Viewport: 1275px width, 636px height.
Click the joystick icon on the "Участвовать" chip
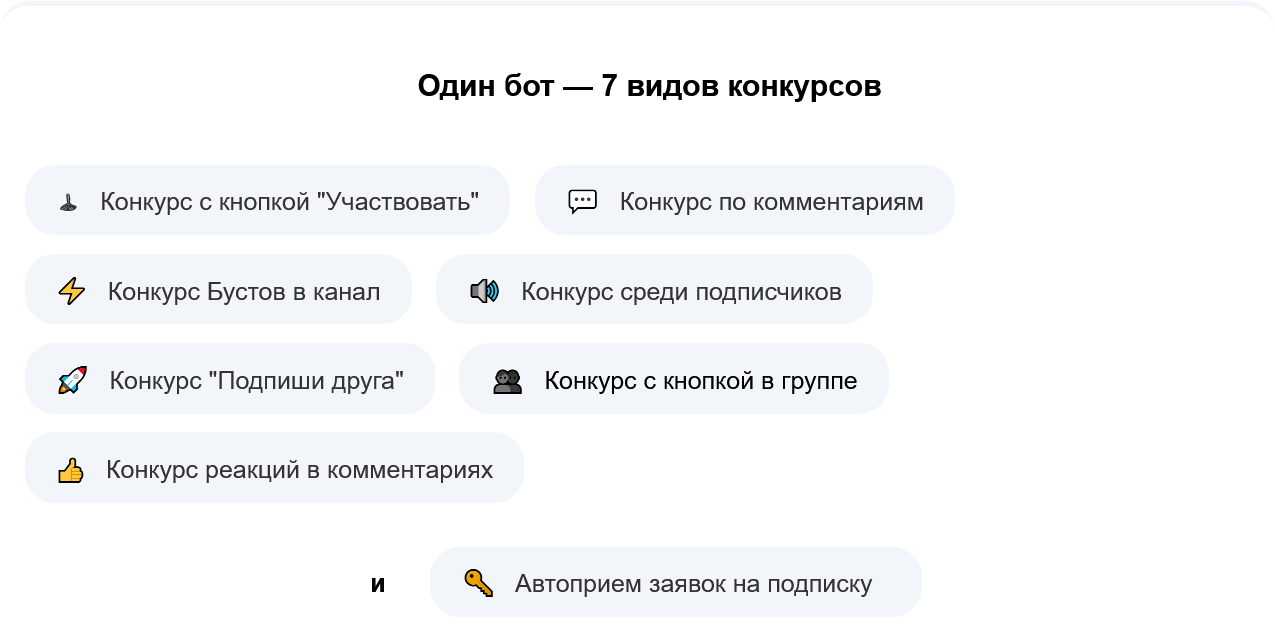pos(68,199)
